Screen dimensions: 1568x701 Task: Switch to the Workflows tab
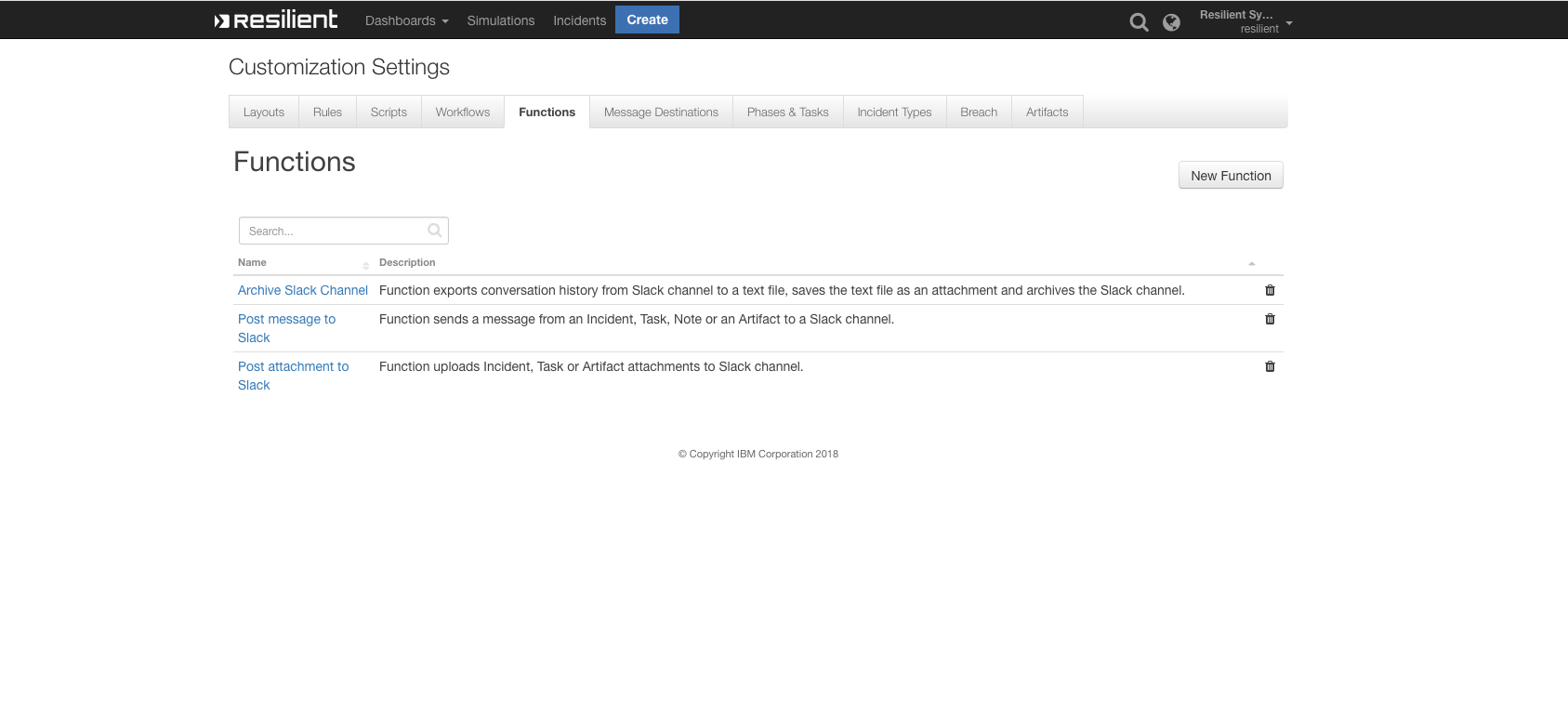coord(462,112)
